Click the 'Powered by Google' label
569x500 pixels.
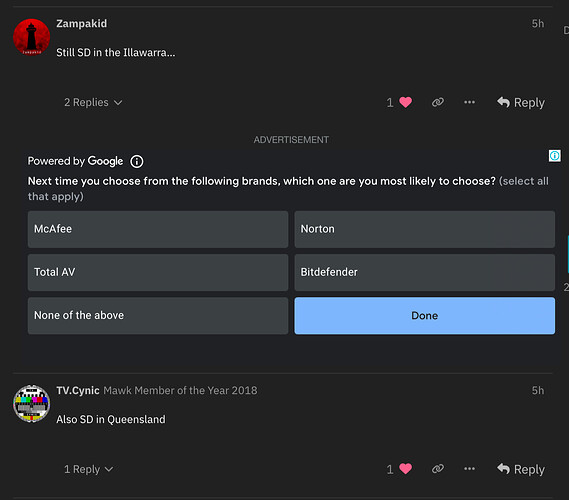(75, 161)
